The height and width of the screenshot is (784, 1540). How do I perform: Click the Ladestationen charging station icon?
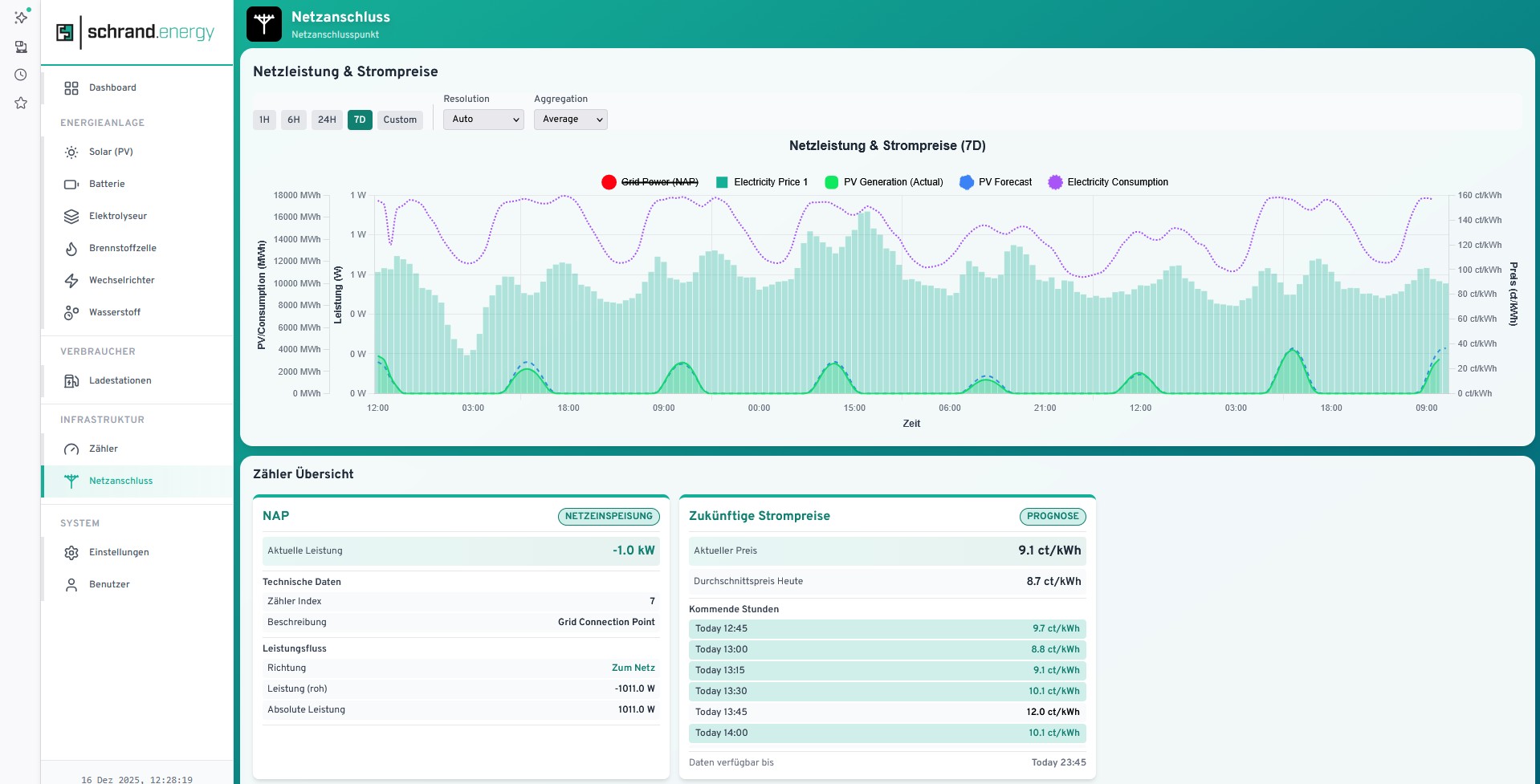point(71,380)
